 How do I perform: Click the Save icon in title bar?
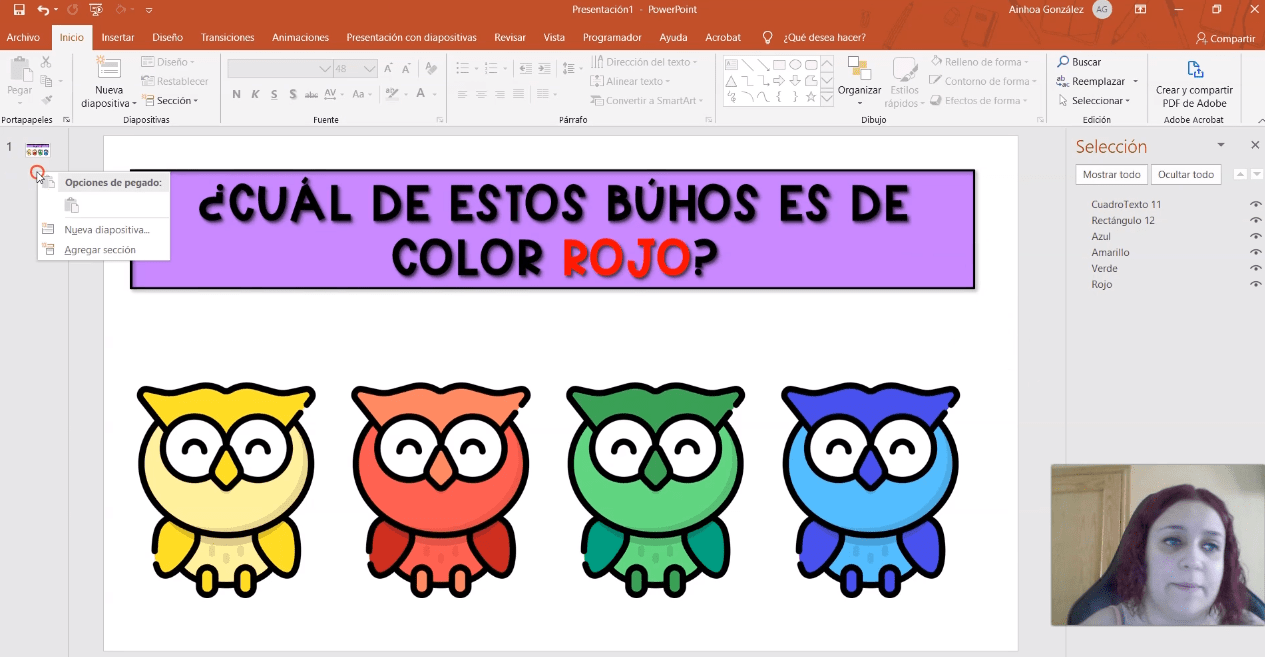(x=19, y=10)
